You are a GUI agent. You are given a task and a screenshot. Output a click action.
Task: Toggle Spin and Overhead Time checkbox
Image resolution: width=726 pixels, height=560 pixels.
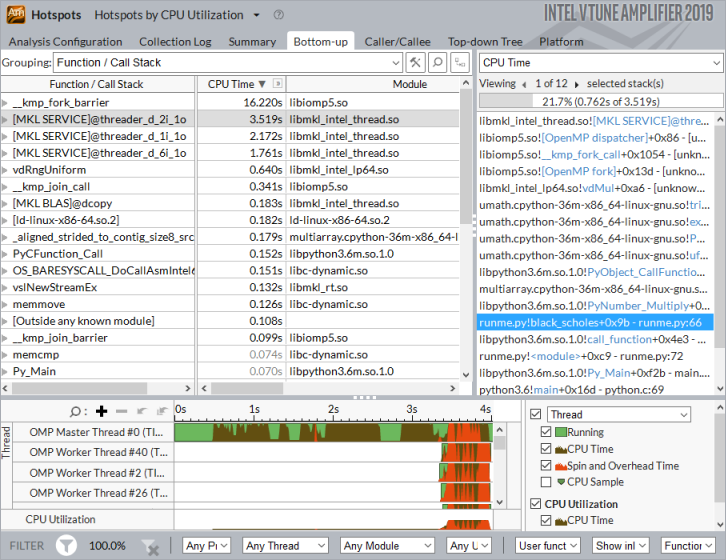click(546, 466)
